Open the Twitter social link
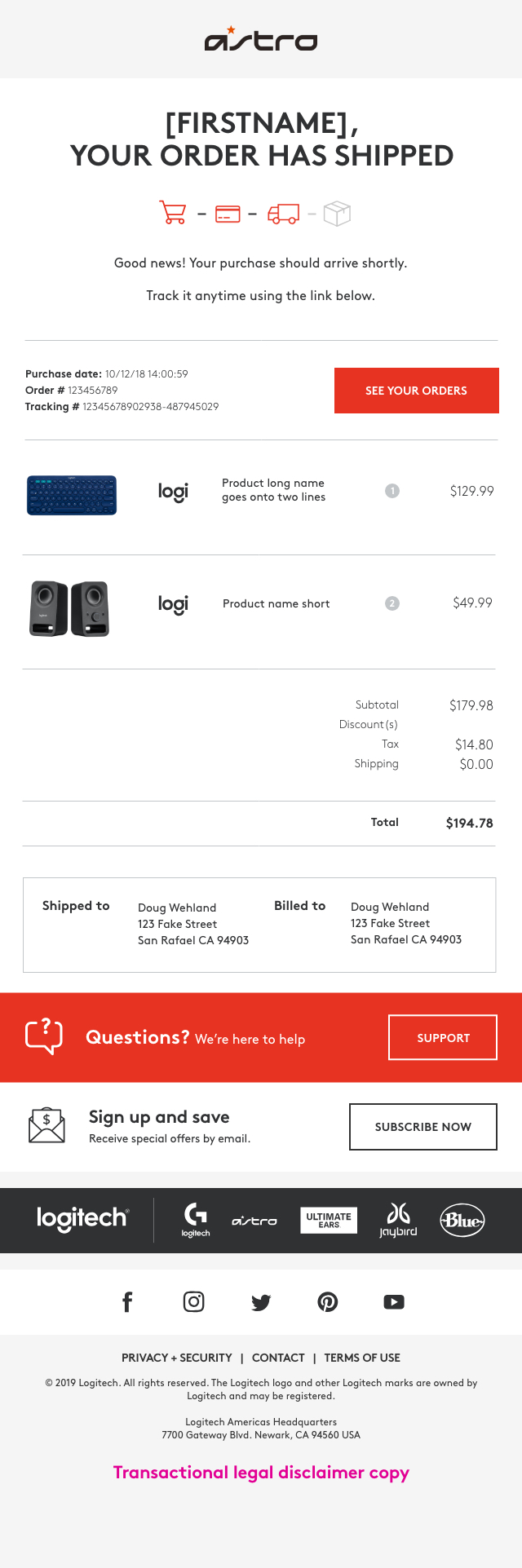Viewport: 522px width, 1568px height. click(261, 1302)
